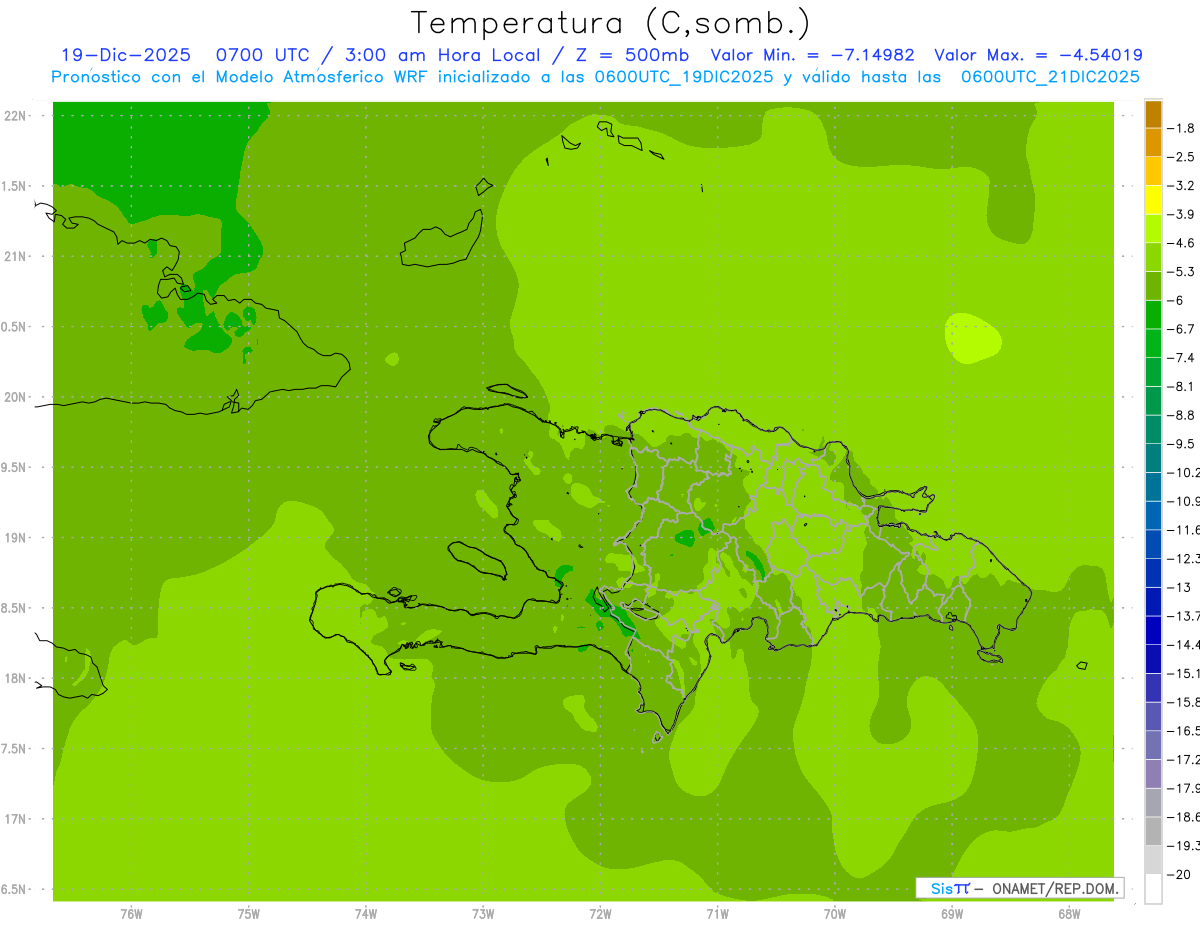The image size is (1200, 927).
Task: Select the '19-Dic-2025' date text
Action: [126, 55]
